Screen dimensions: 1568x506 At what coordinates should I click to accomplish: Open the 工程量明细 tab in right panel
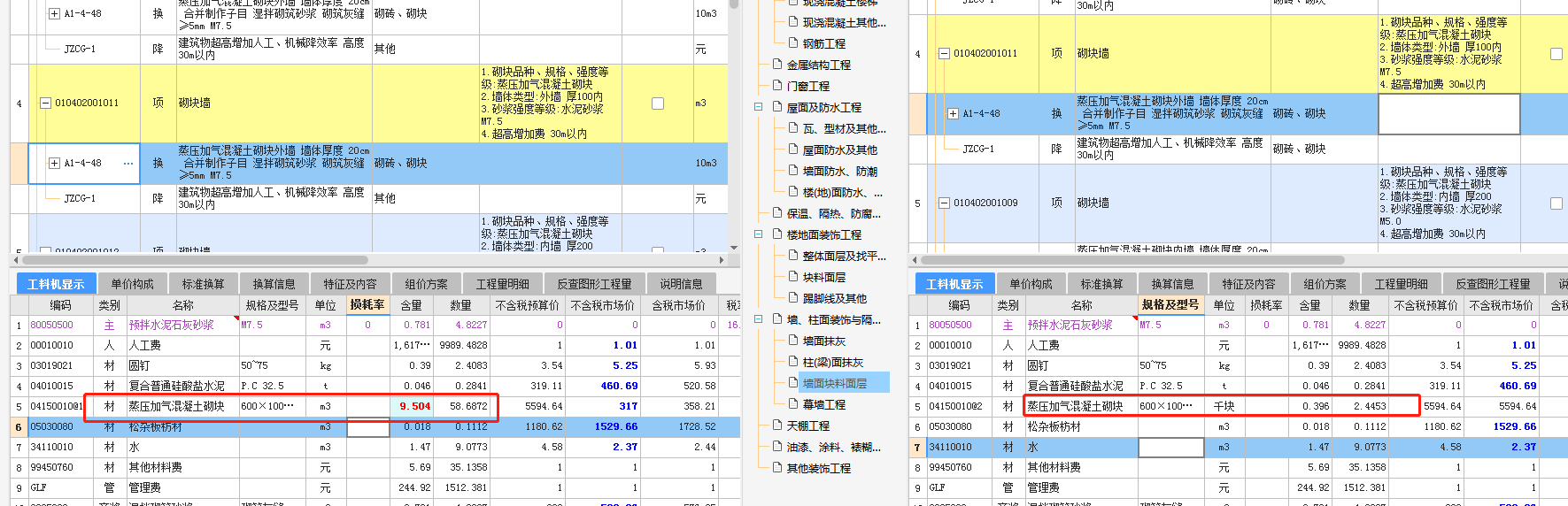click(x=1401, y=284)
